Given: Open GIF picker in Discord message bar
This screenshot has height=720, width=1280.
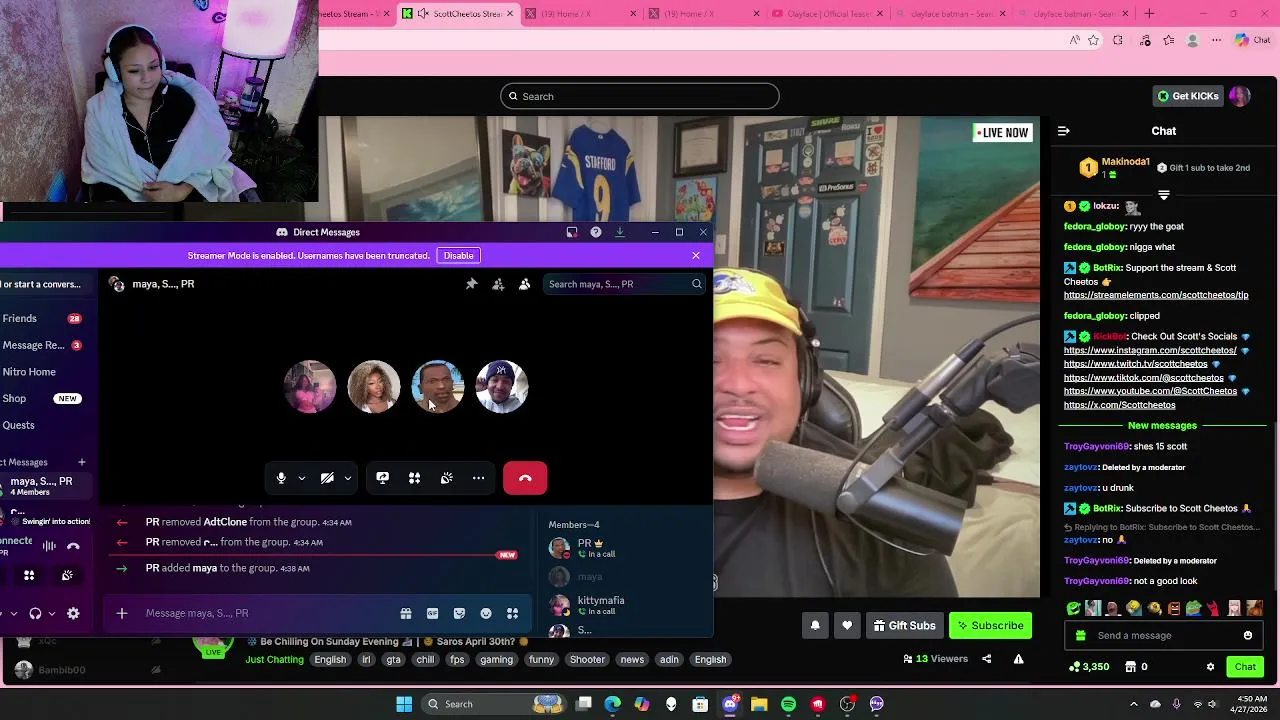Looking at the screenshot, I should click(x=432, y=613).
